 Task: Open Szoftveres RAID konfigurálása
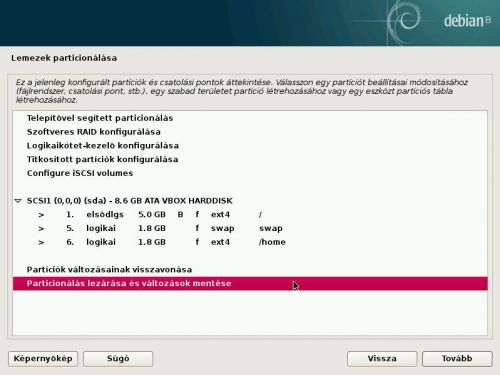click(250, 132)
